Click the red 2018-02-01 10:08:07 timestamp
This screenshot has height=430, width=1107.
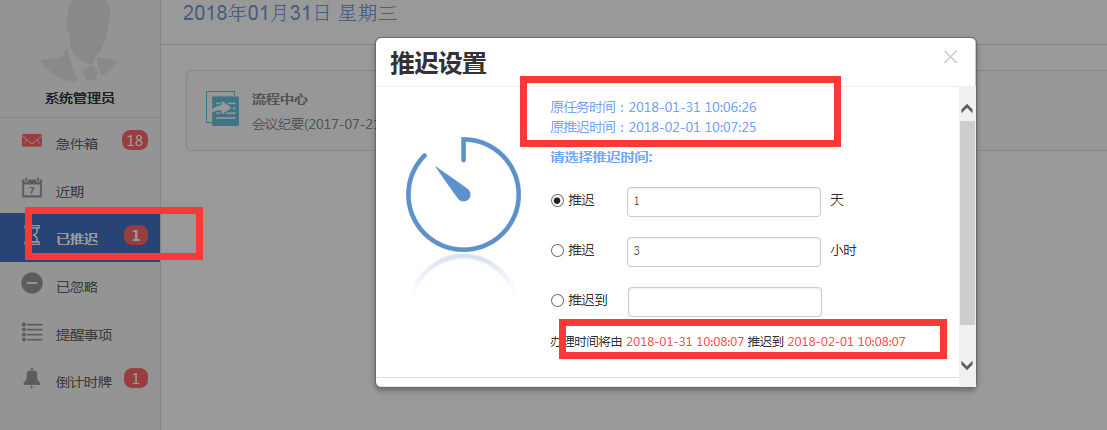point(846,342)
